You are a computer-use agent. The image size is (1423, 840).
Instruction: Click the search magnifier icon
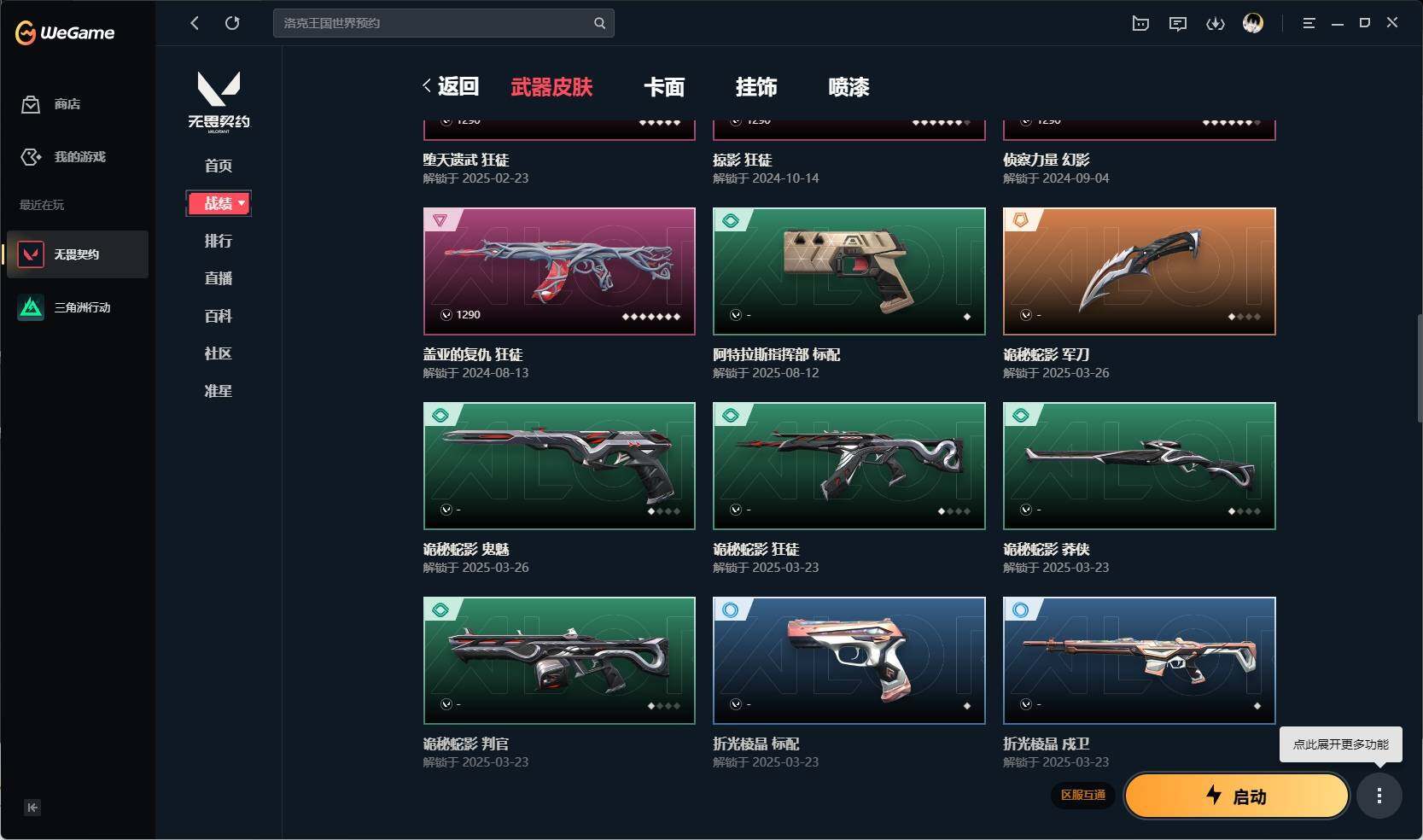click(x=599, y=23)
